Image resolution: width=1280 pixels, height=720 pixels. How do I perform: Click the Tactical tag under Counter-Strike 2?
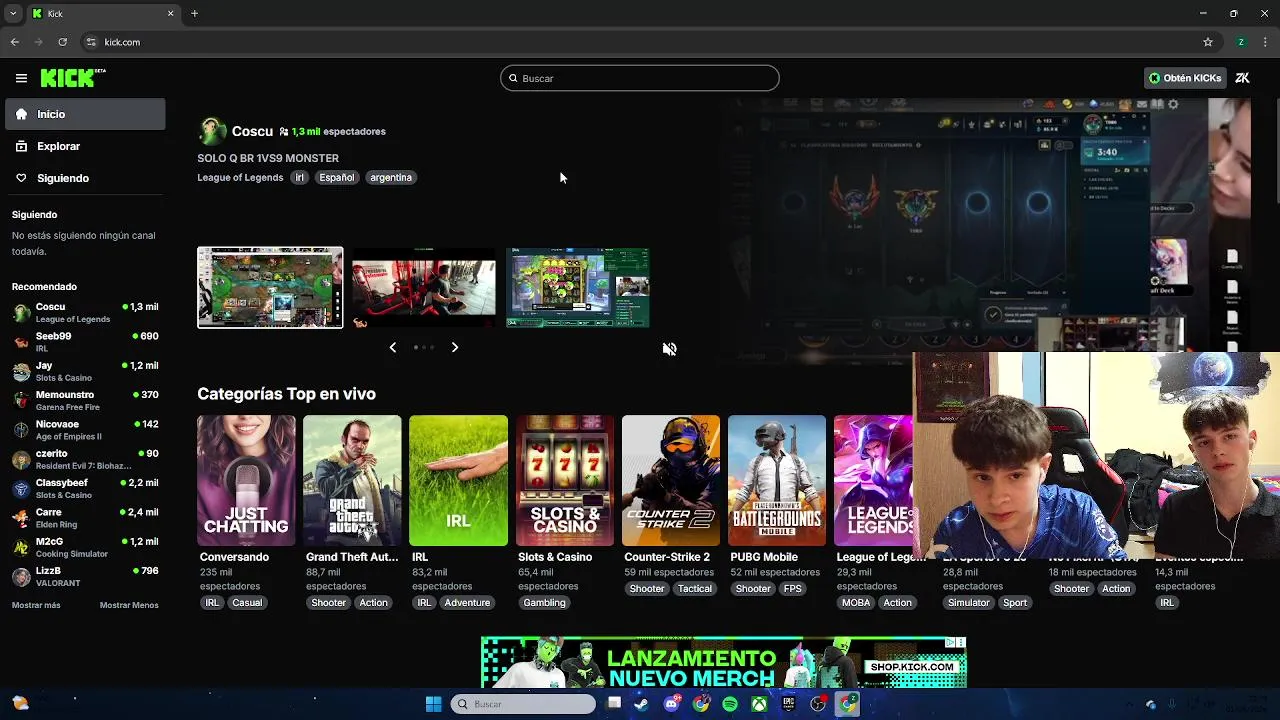[695, 589]
